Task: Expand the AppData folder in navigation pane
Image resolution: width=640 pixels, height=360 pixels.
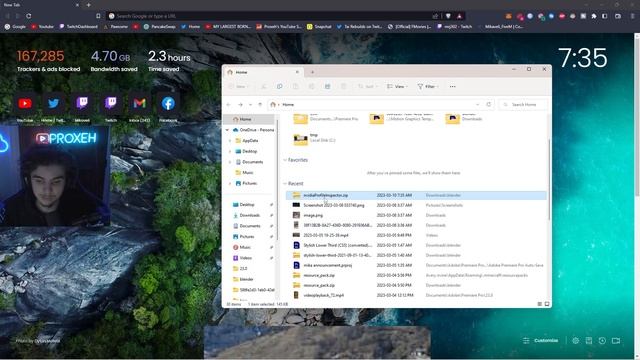Action: pyautogui.click(x=230, y=140)
